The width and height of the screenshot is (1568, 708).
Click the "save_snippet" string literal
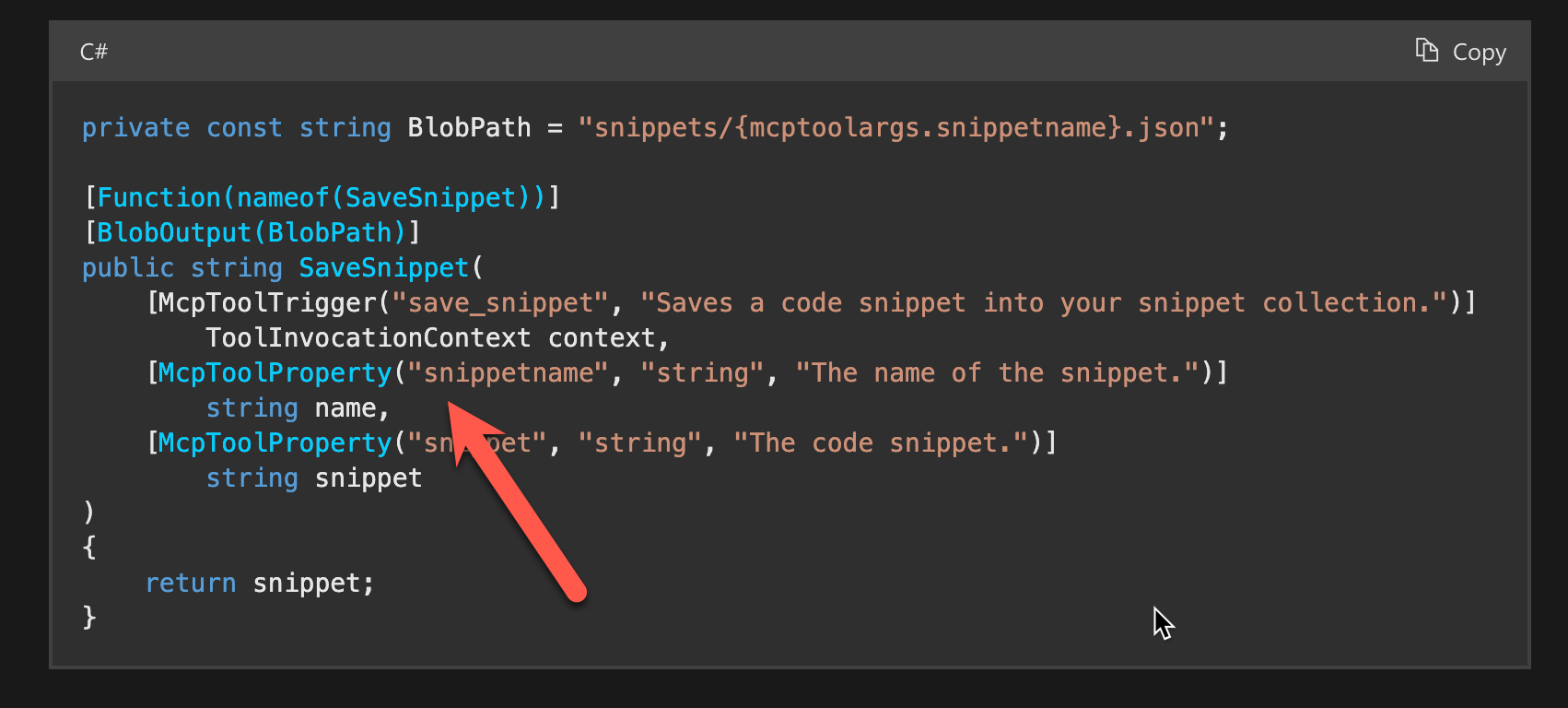(x=500, y=302)
